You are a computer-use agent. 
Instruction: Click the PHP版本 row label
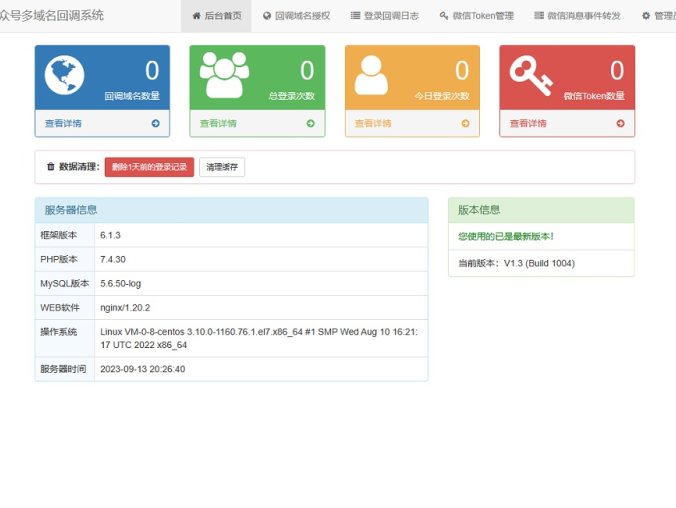59,260
